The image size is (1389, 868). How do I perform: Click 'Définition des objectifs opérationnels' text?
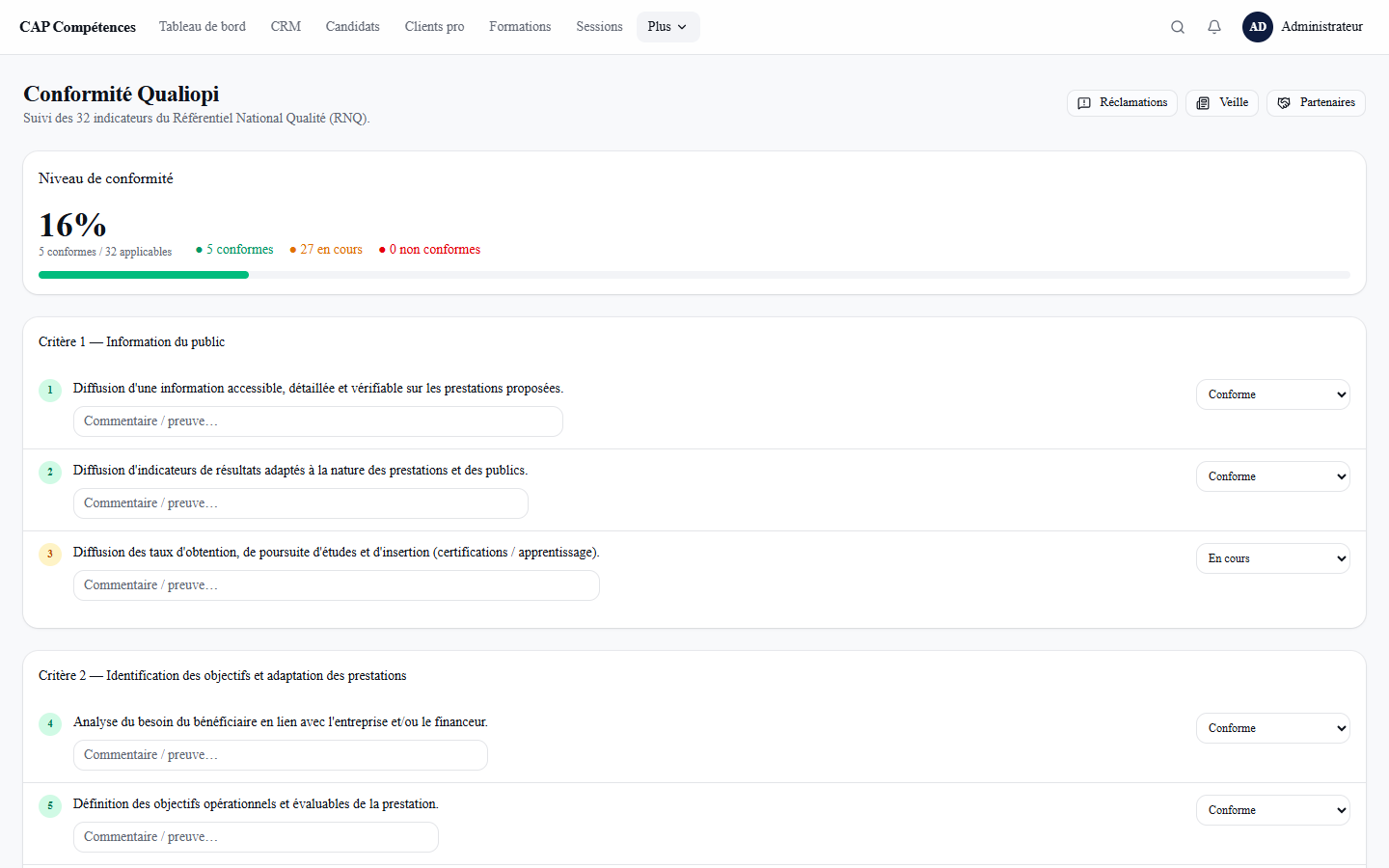(x=256, y=804)
